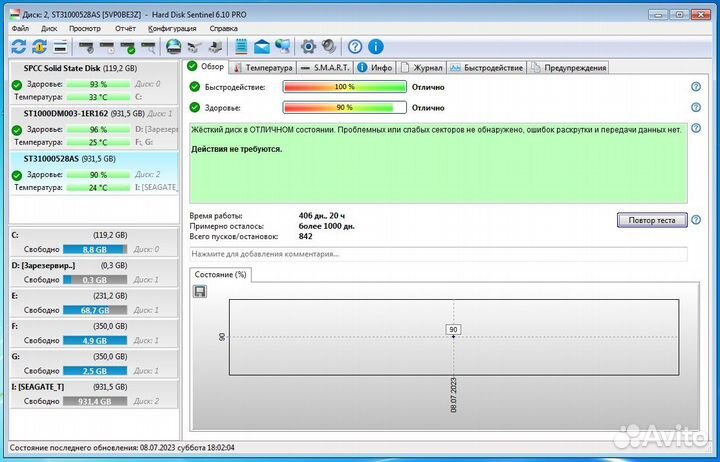The height and width of the screenshot is (462, 720).
Task: Click the comment field Нажмите для добавления комментария
Action: click(x=439, y=254)
